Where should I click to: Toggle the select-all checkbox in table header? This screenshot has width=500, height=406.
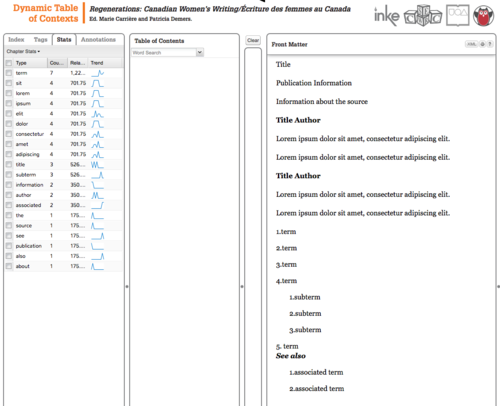coord(9,63)
